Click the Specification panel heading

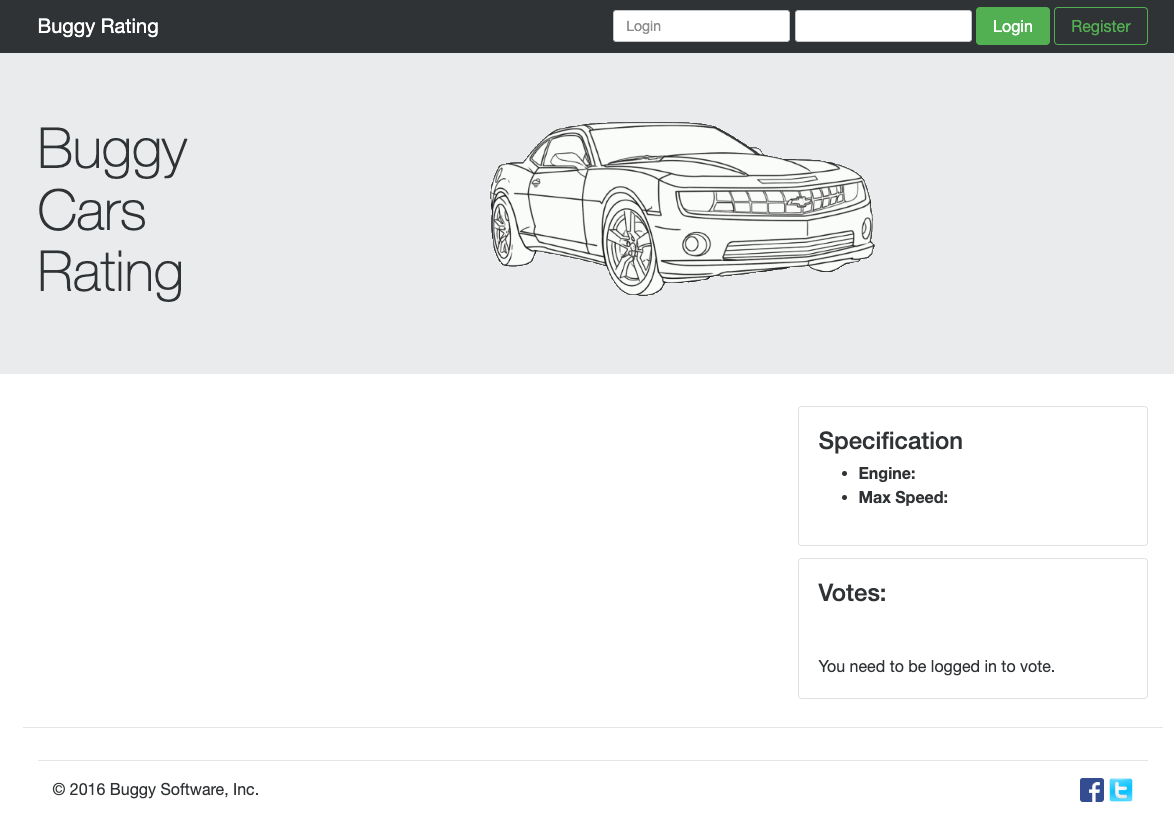pyautogui.click(x=890, y=440)
